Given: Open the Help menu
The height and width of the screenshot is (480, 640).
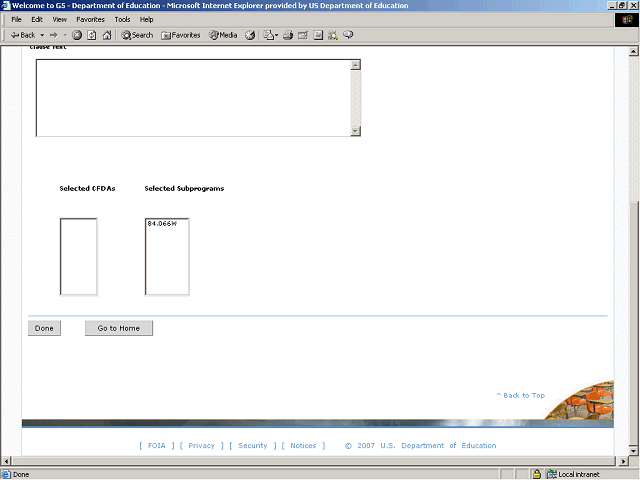Looking at the screenshot, I should tap(146, 19).
